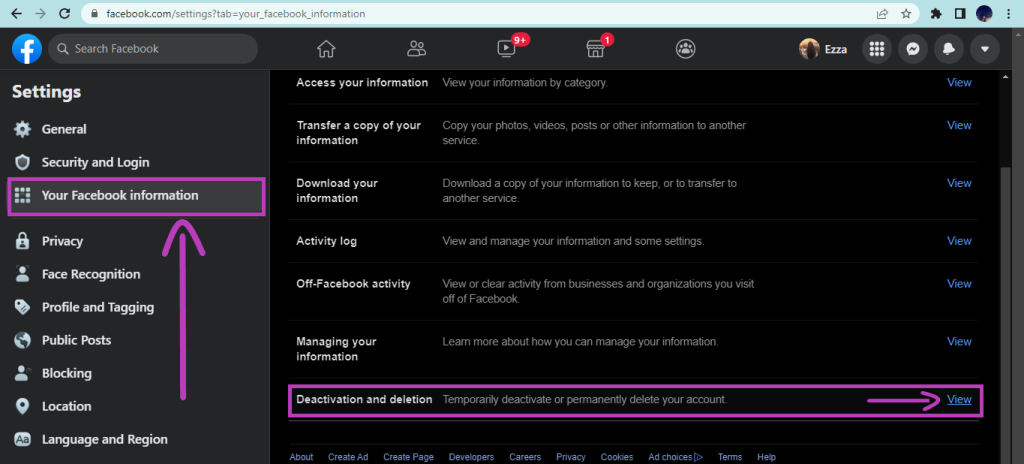This screenshot has width=1024, height=464.
Task: Open General settings
Action: pos(136,129)
